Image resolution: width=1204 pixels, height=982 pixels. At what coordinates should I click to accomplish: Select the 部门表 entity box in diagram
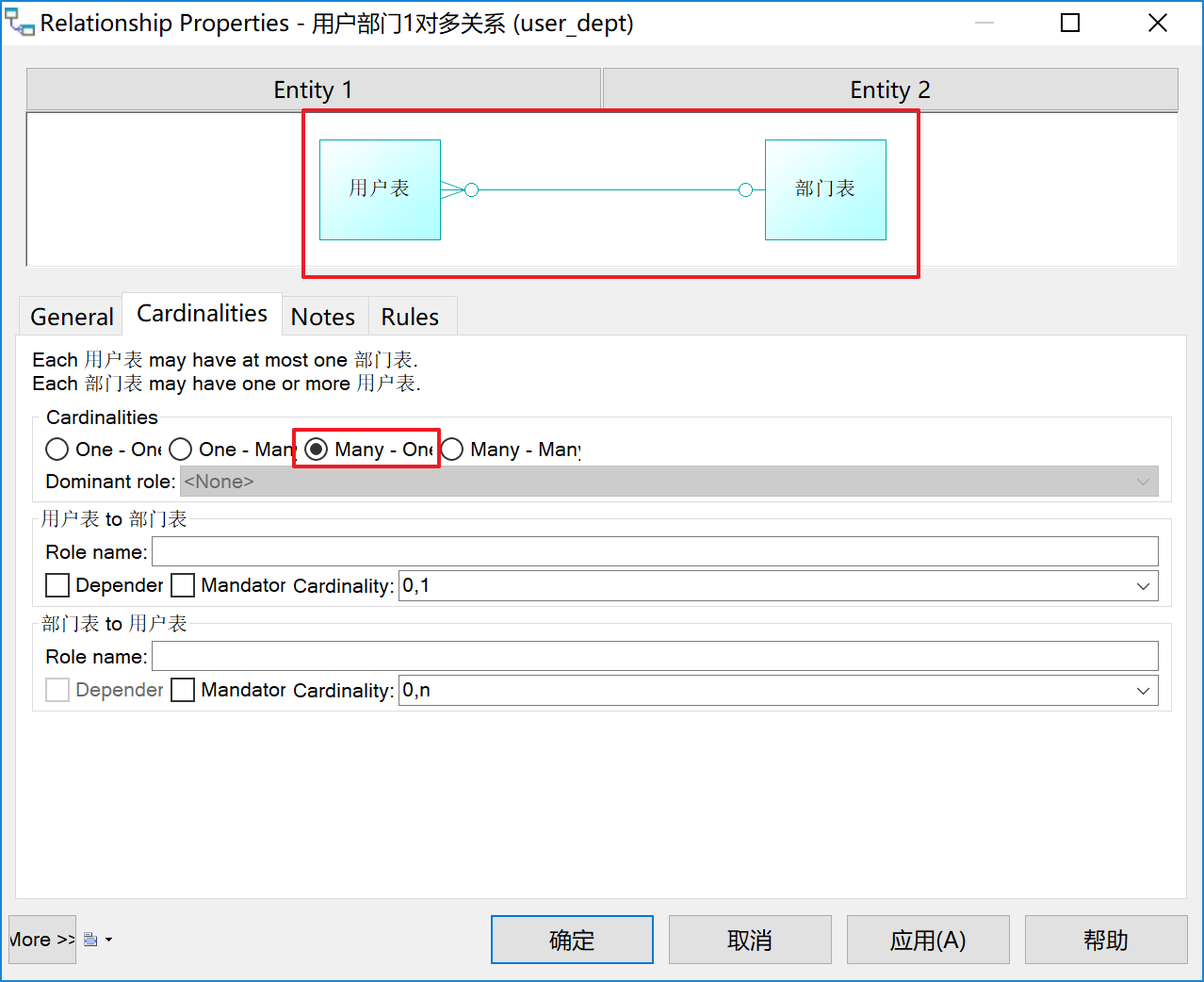(825, 189)
